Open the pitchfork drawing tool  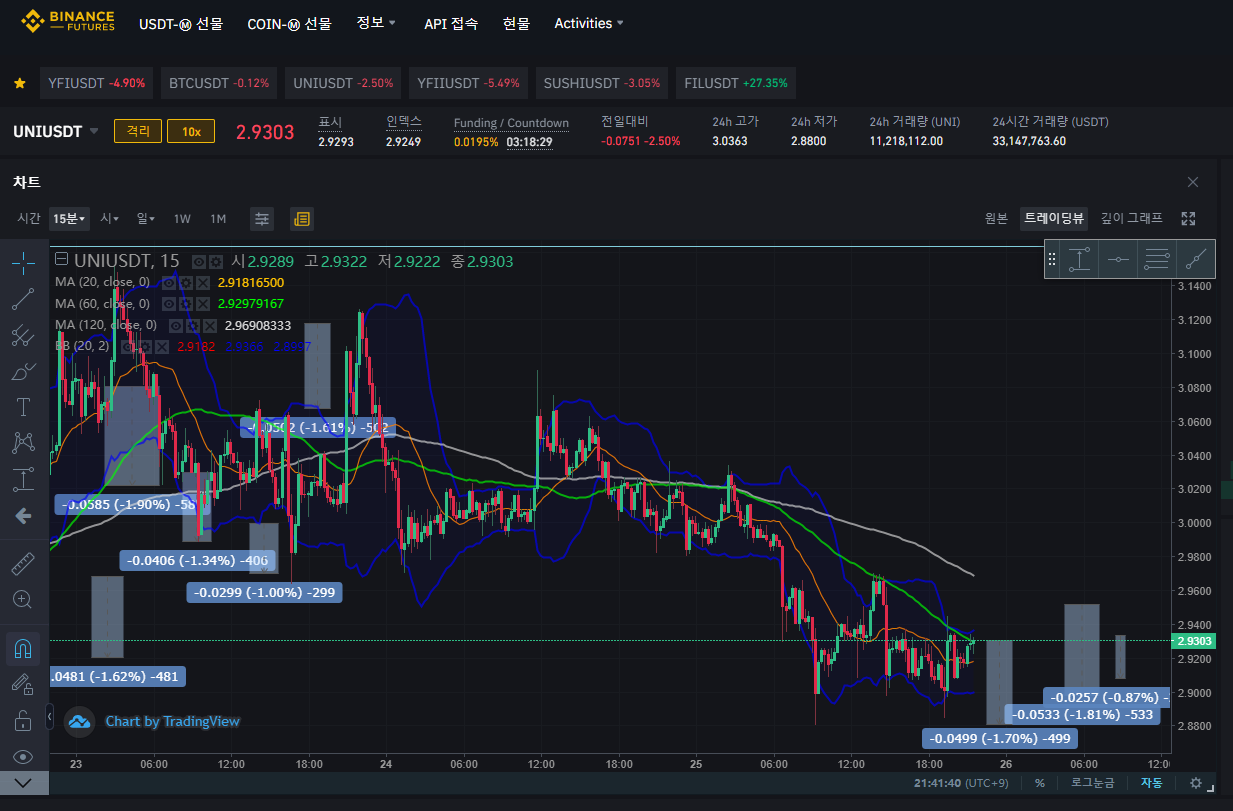point(23,335)
